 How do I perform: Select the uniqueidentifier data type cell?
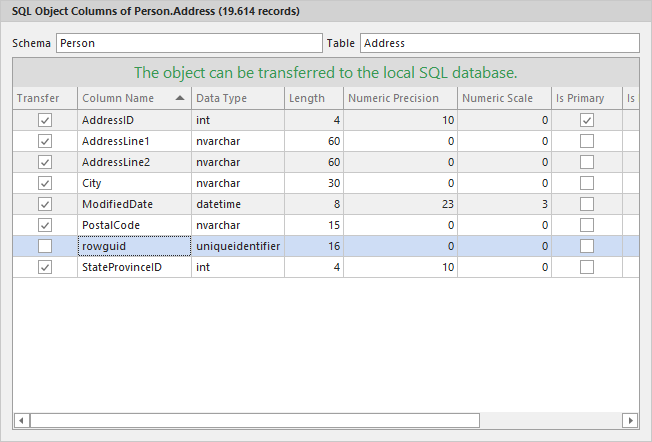pos(237,246)
